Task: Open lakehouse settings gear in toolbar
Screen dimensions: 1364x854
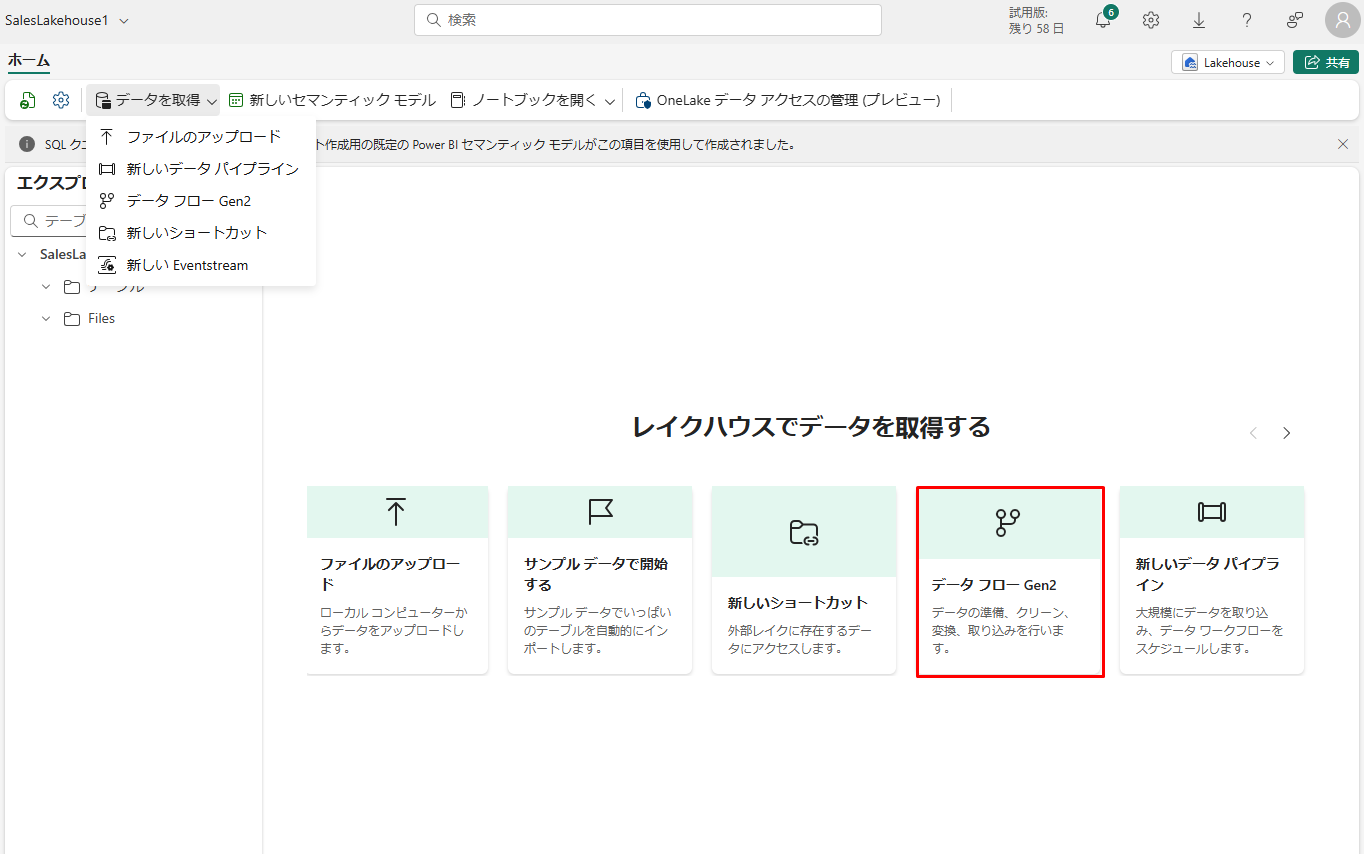Action: 61,100
